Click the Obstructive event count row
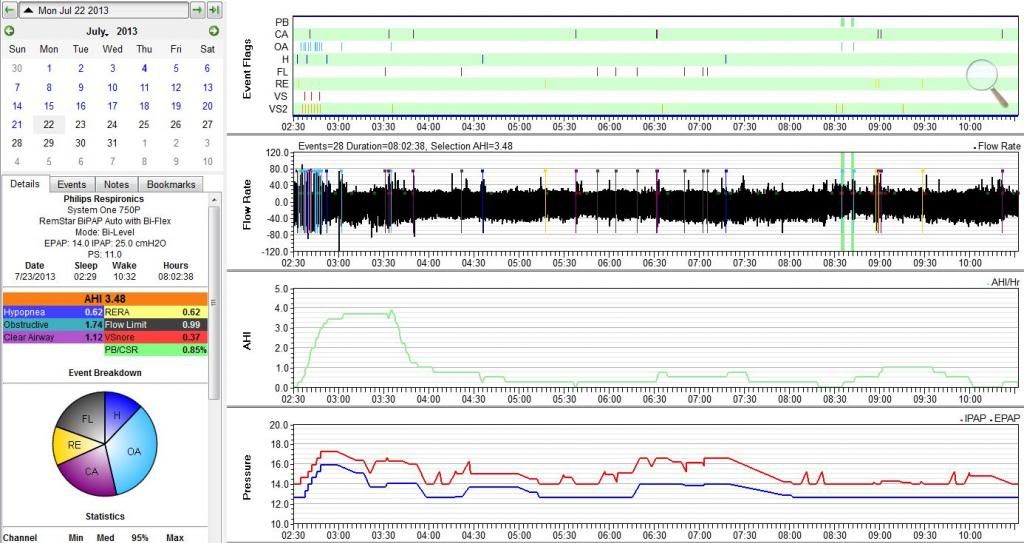This screenshot has width=1024, height=543. (52, 324)
